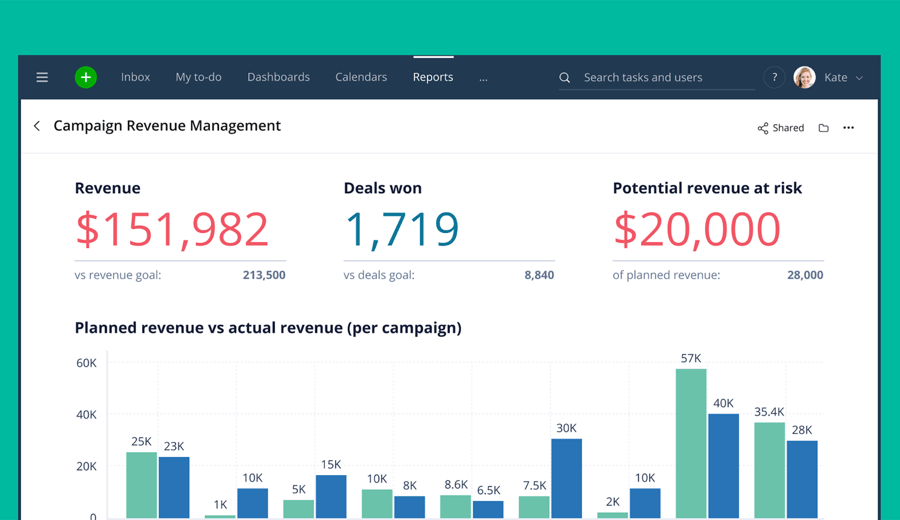Click the search magnifier icon
The image size is (900, 520).
click(x=565, y=78)
